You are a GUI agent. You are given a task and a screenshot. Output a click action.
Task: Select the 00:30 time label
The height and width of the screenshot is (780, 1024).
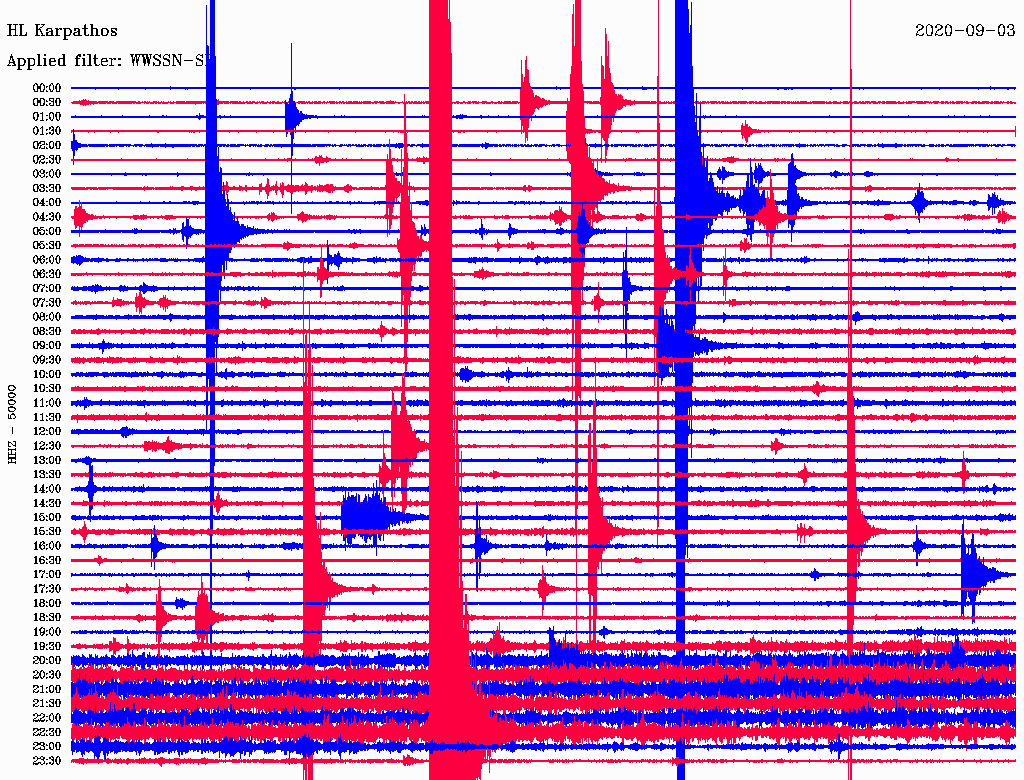(47, 103)
